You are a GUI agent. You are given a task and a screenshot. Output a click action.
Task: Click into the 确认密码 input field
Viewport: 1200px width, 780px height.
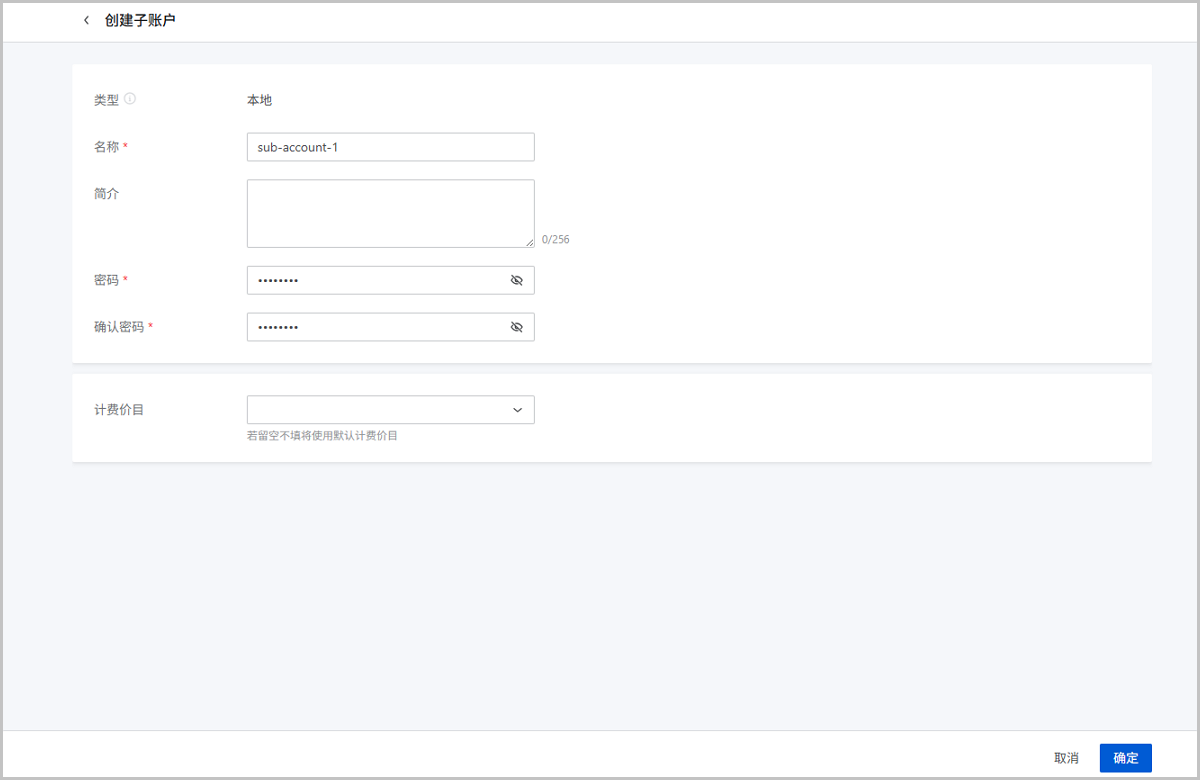tap(375, 327)
